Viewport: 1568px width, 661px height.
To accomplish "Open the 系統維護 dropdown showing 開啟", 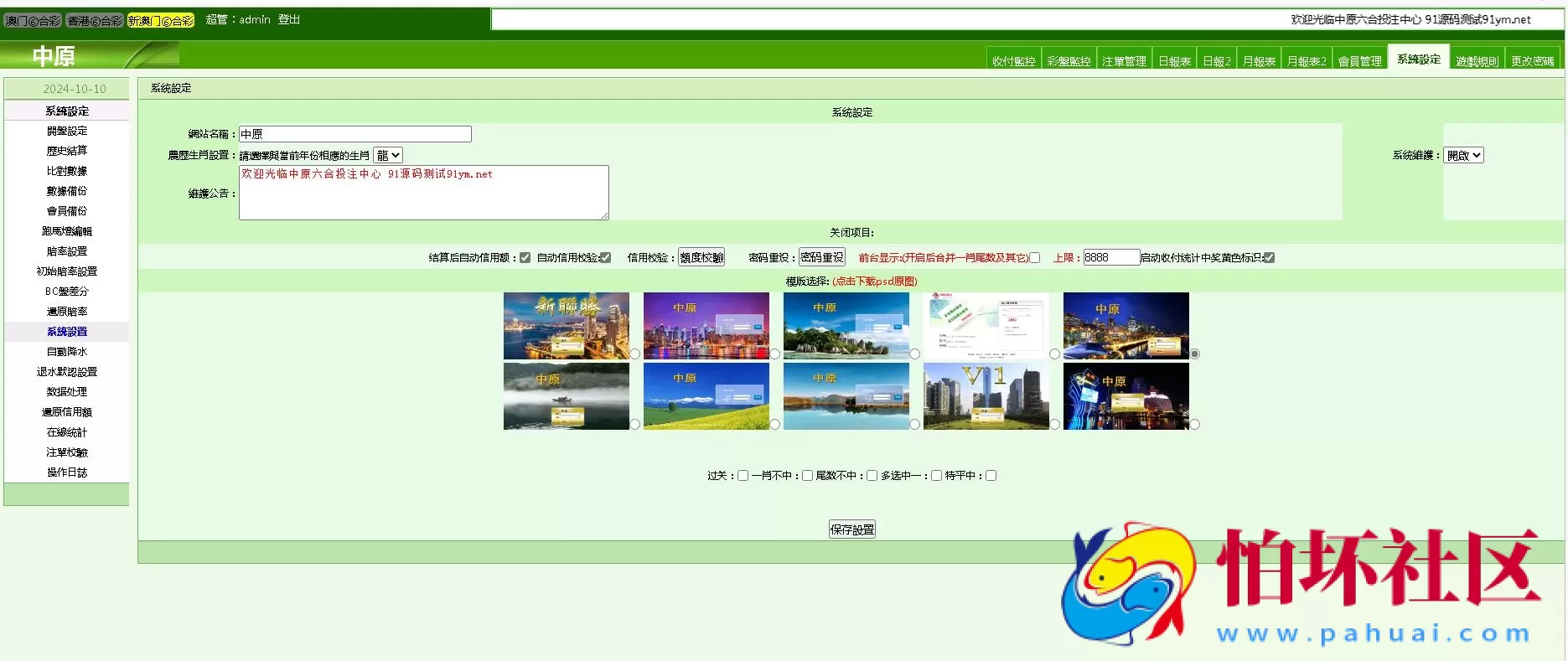I will pos(1463,155).
